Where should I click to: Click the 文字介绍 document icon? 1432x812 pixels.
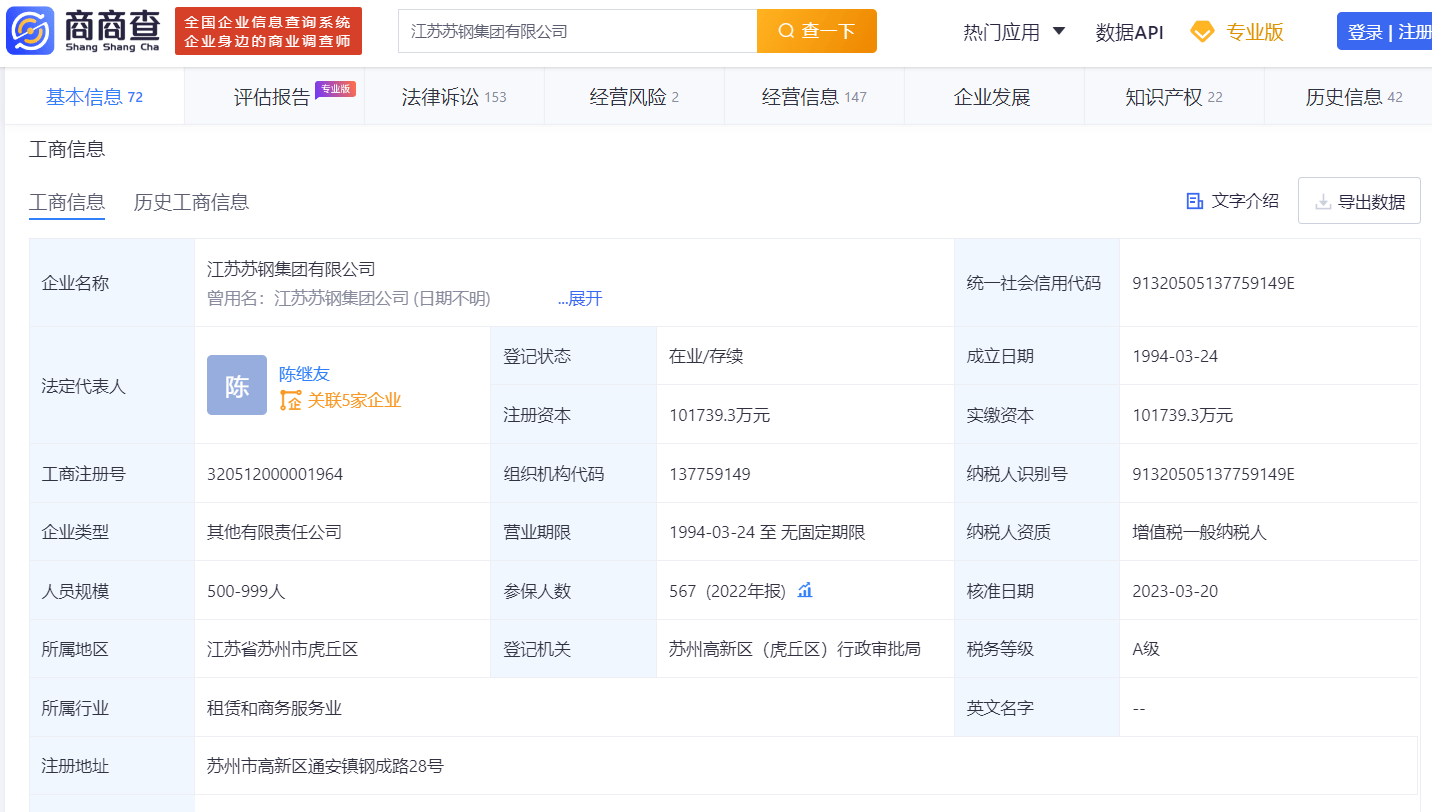(x=1194, y=201)
